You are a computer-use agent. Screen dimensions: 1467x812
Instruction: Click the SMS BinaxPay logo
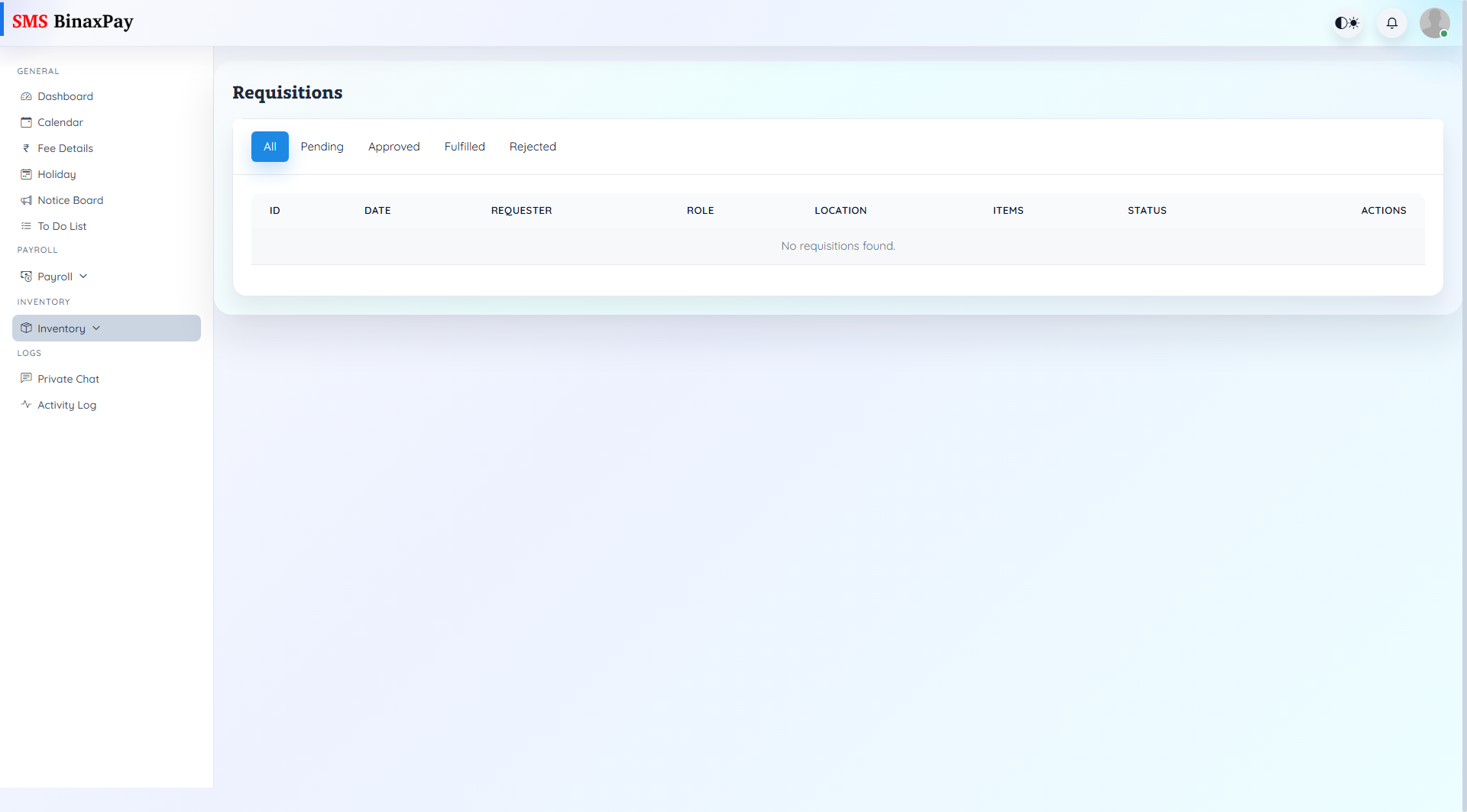click(x=73, y=21)
